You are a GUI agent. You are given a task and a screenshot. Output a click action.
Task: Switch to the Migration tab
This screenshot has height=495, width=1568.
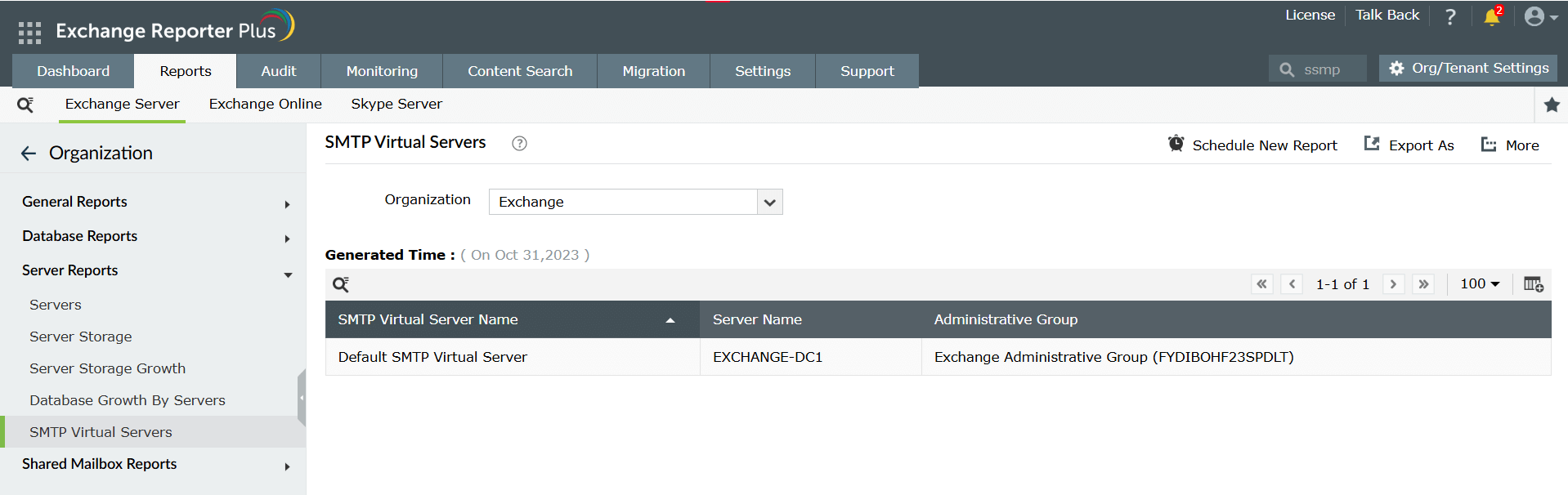point(654,71)
